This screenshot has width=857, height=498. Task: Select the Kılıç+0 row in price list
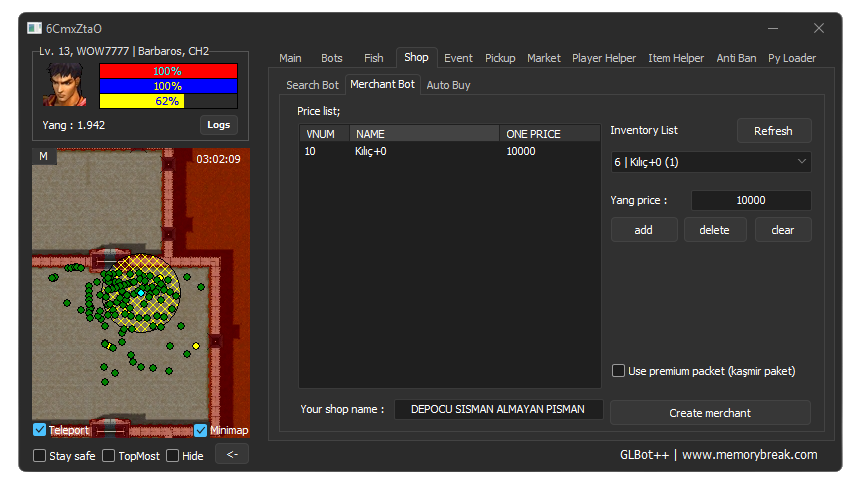point(450,151)
